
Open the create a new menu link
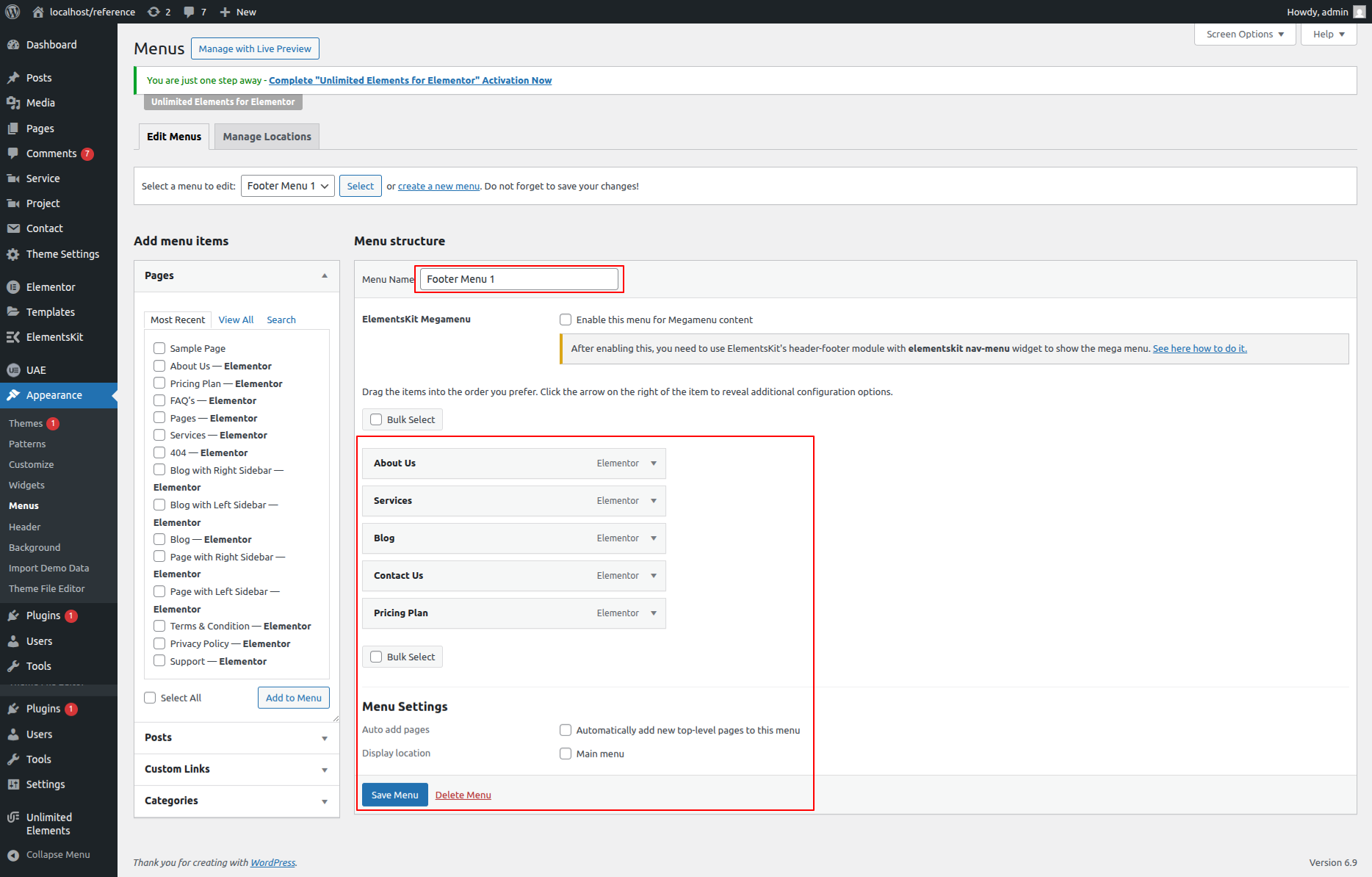(x=438, y=186)
